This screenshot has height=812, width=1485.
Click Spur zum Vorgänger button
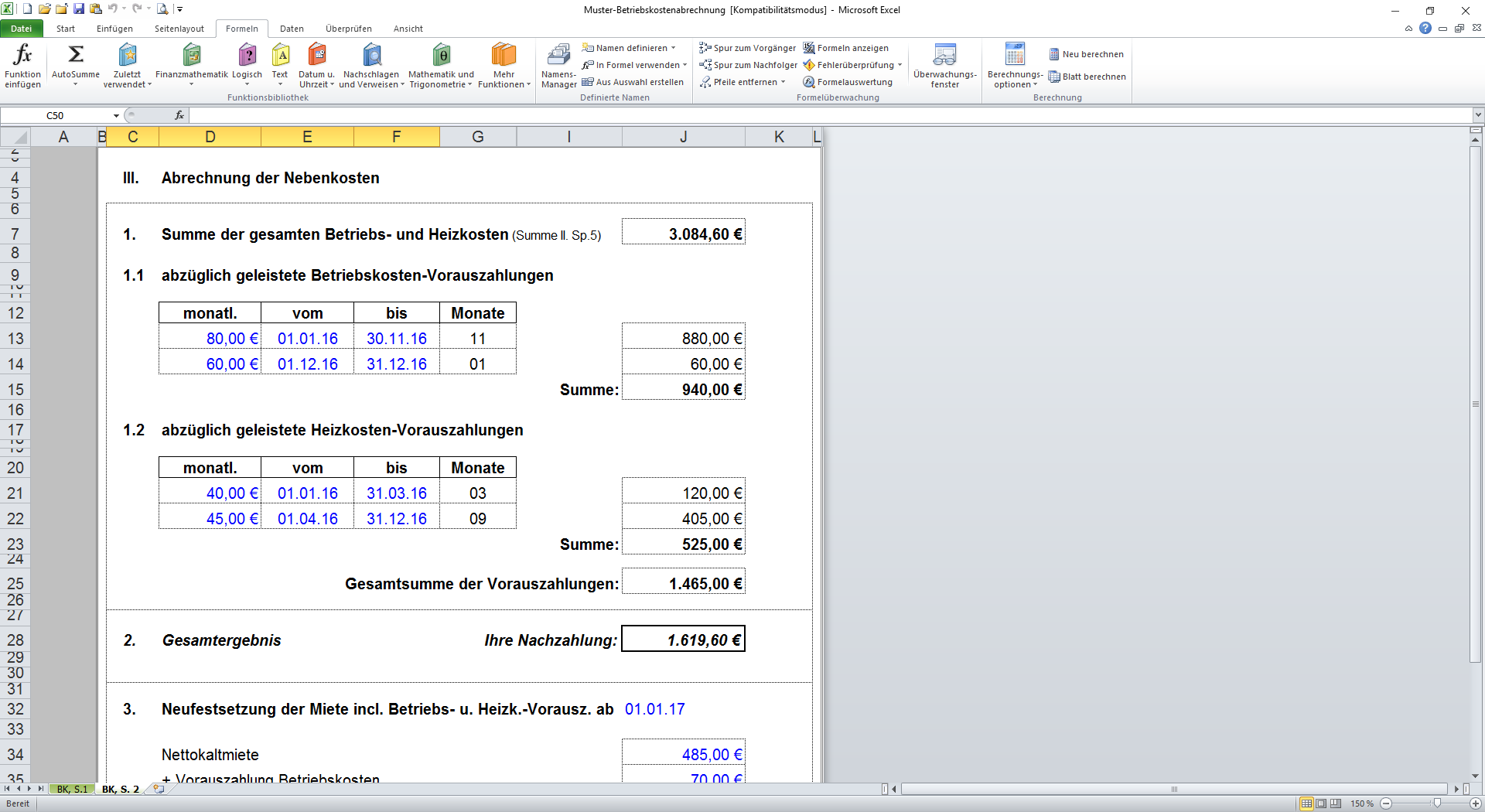click(x=747, y=48)
